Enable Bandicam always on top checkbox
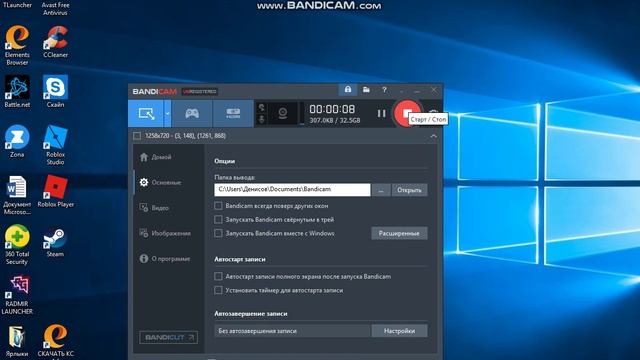The image size is (640, 360). (218, 206)
